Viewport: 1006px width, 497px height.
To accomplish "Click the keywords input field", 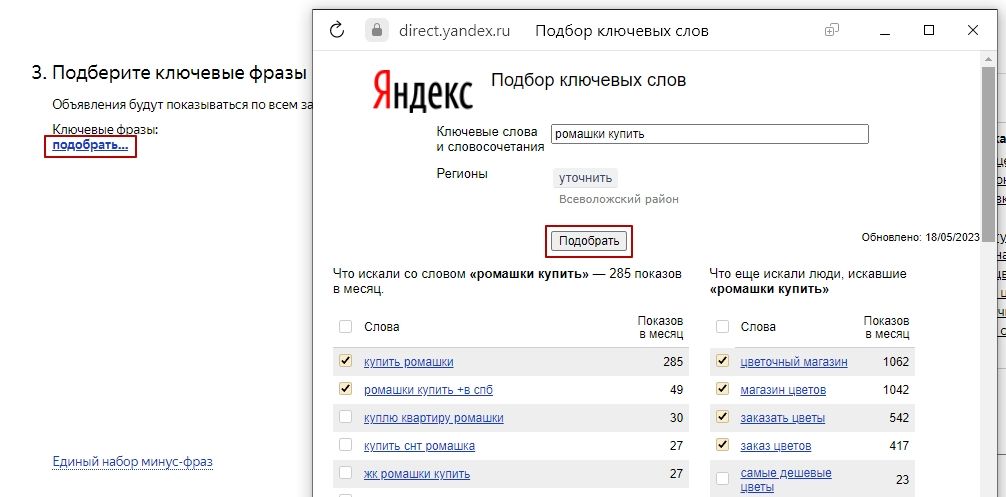I will coord(709,134).
